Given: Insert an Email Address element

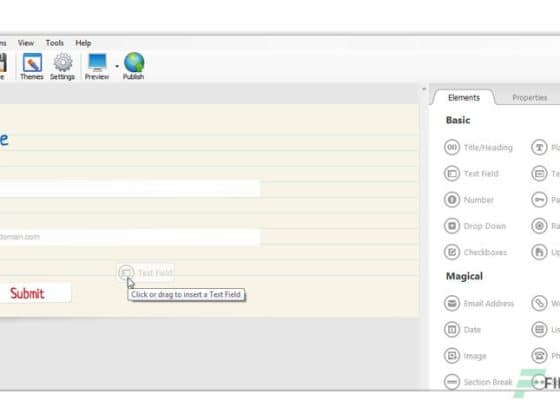Looking at the screenshot, I should coord(479,303).
